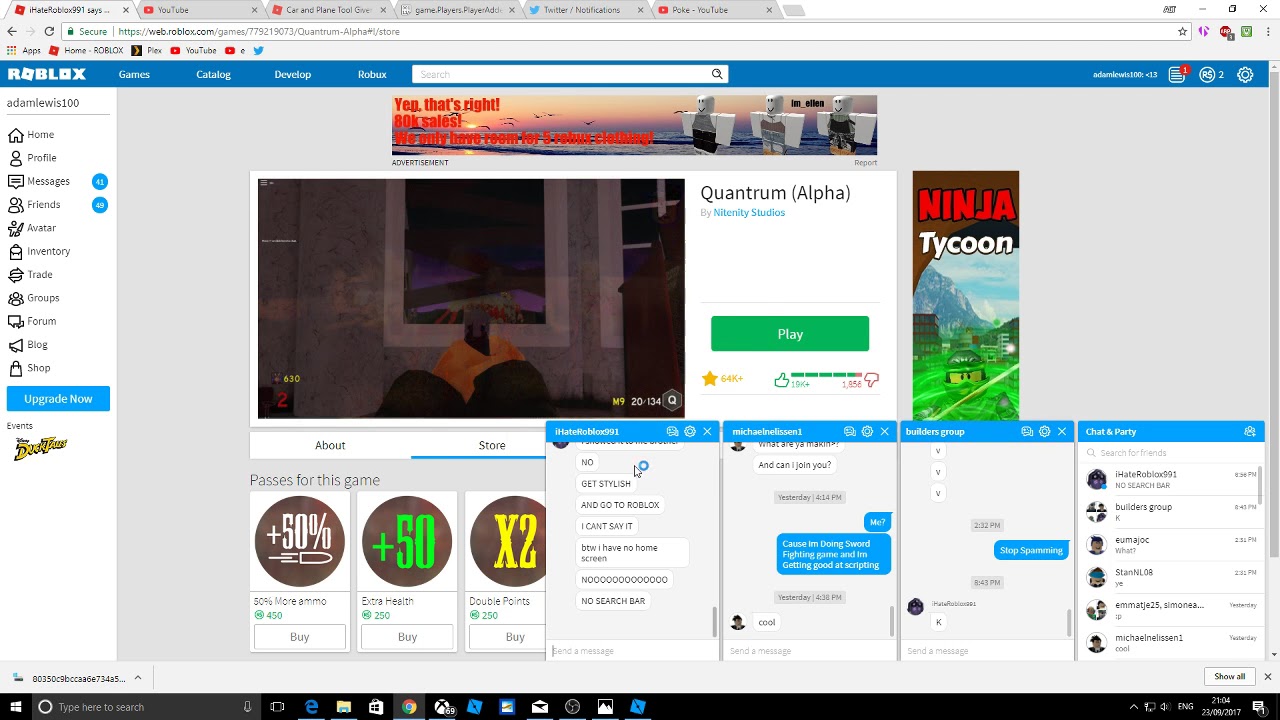The image size is (1280, 720).
Task: Open the Robux menu item
Action: [x=372, y=74]
